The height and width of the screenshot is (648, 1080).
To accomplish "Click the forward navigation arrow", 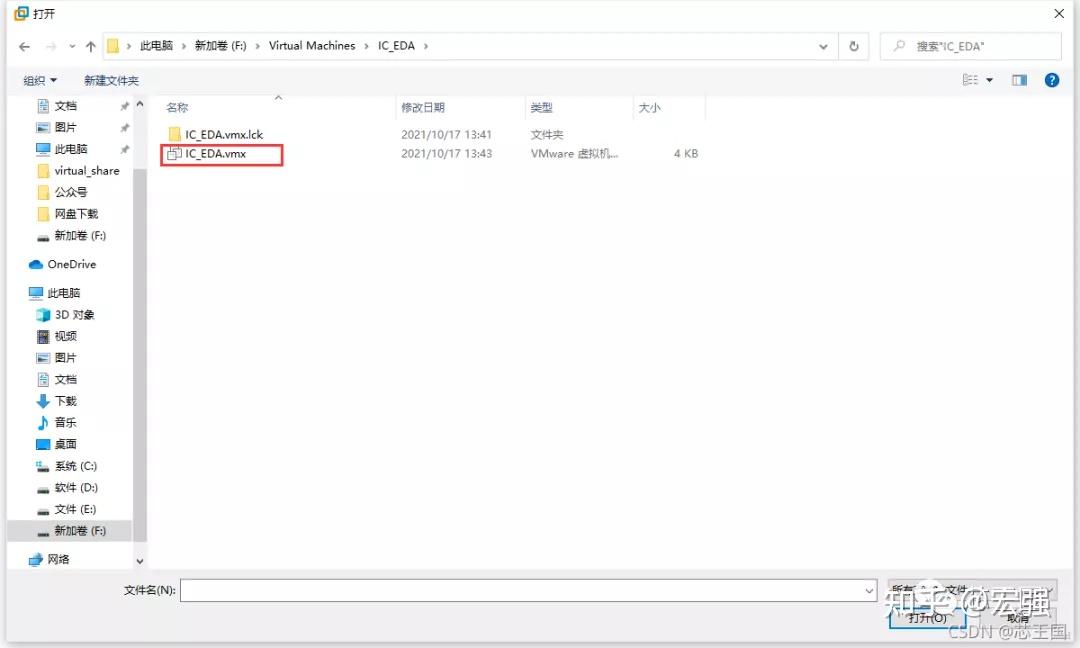I will coord(51,47).
